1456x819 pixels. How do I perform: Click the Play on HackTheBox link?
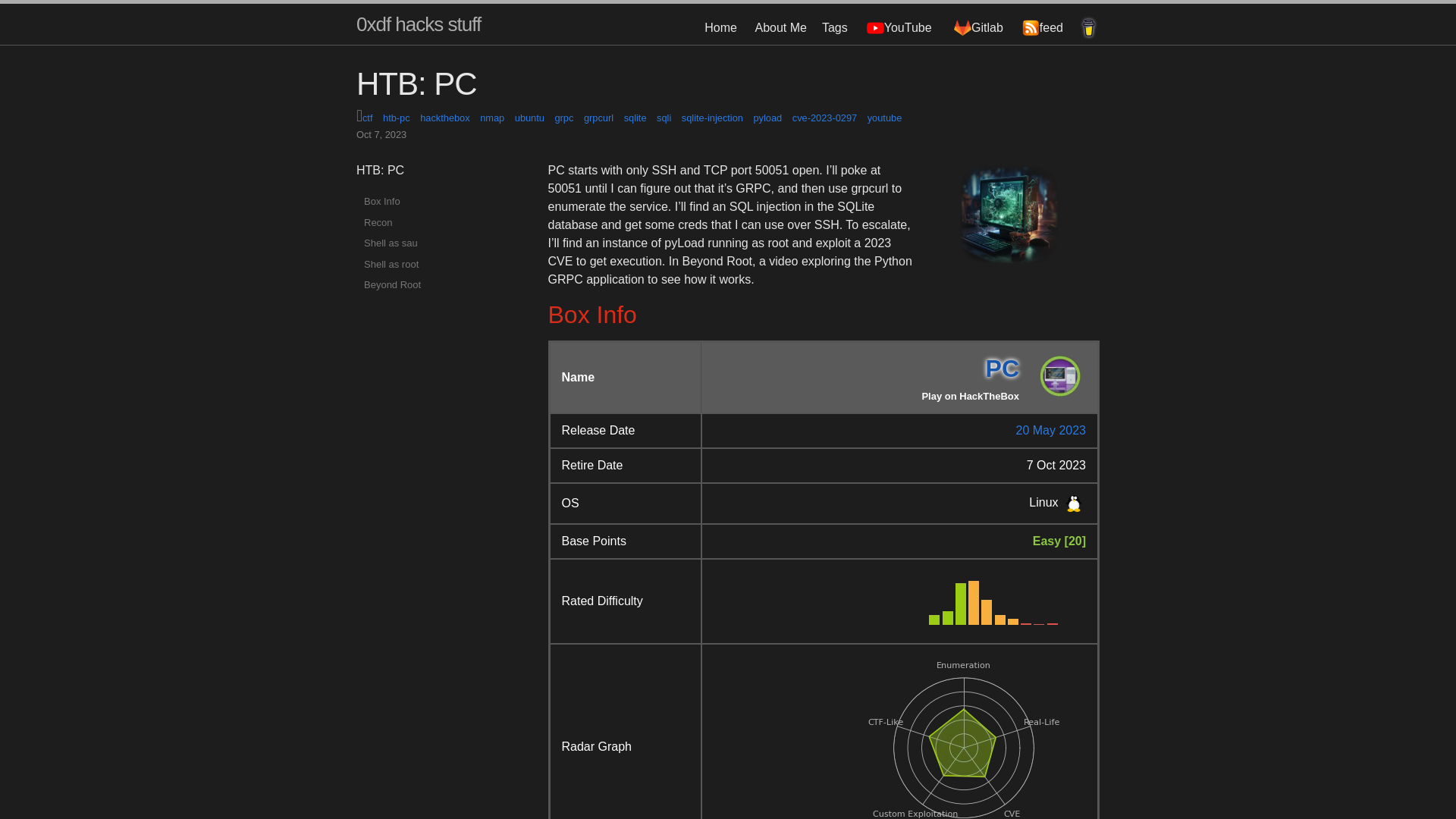(x=970, y=397)
